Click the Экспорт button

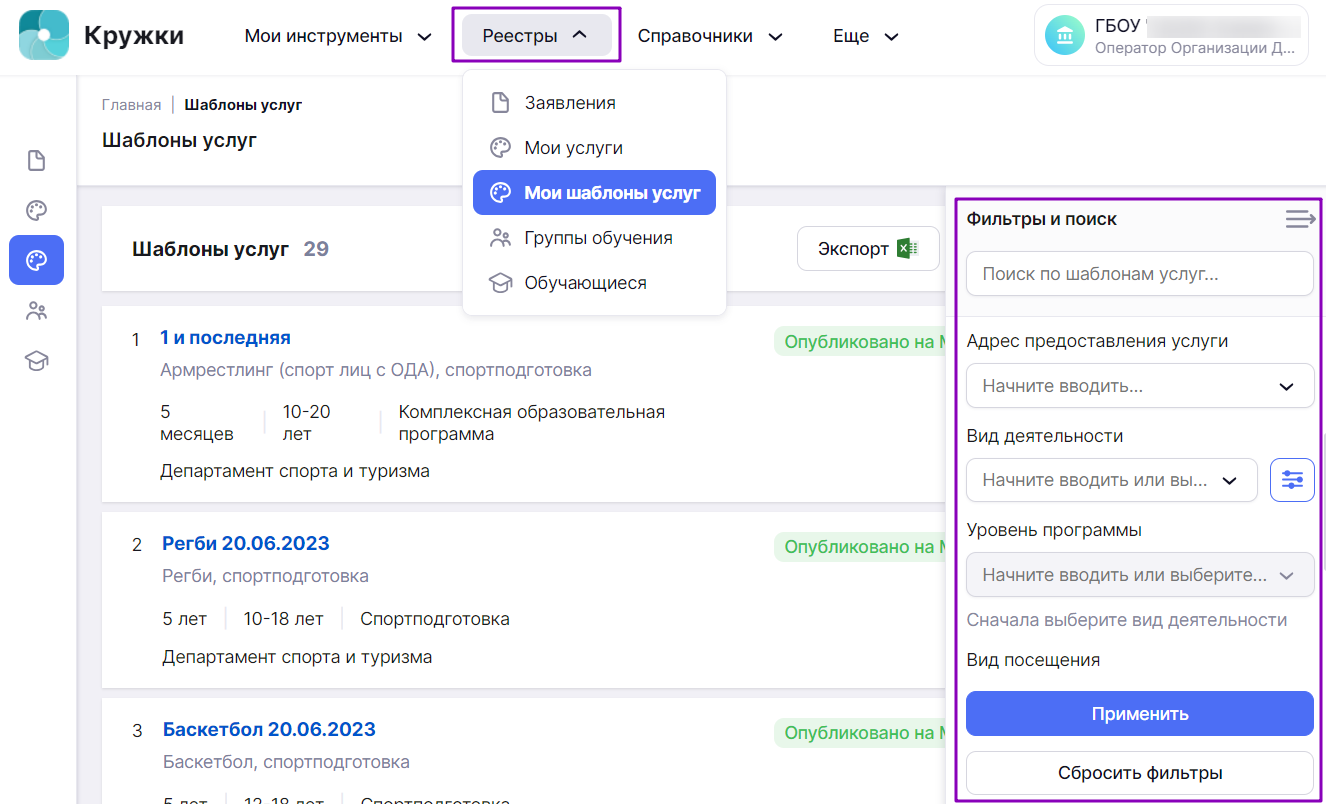click(868, 249)
